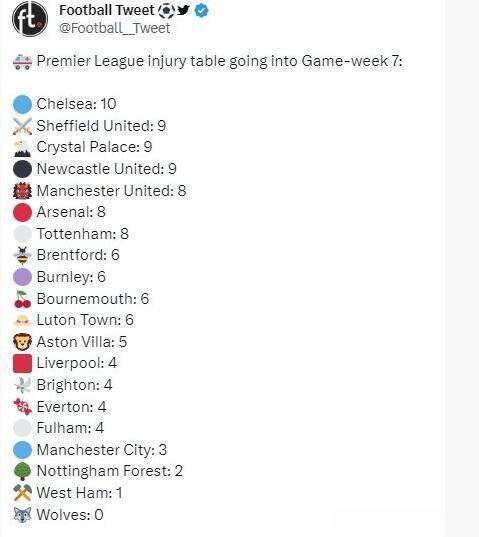Image resolution: width=479 pixels, height=537 pixels.
Task: Click the cherries emoji for Bournemouth
Action: (23, 299)
